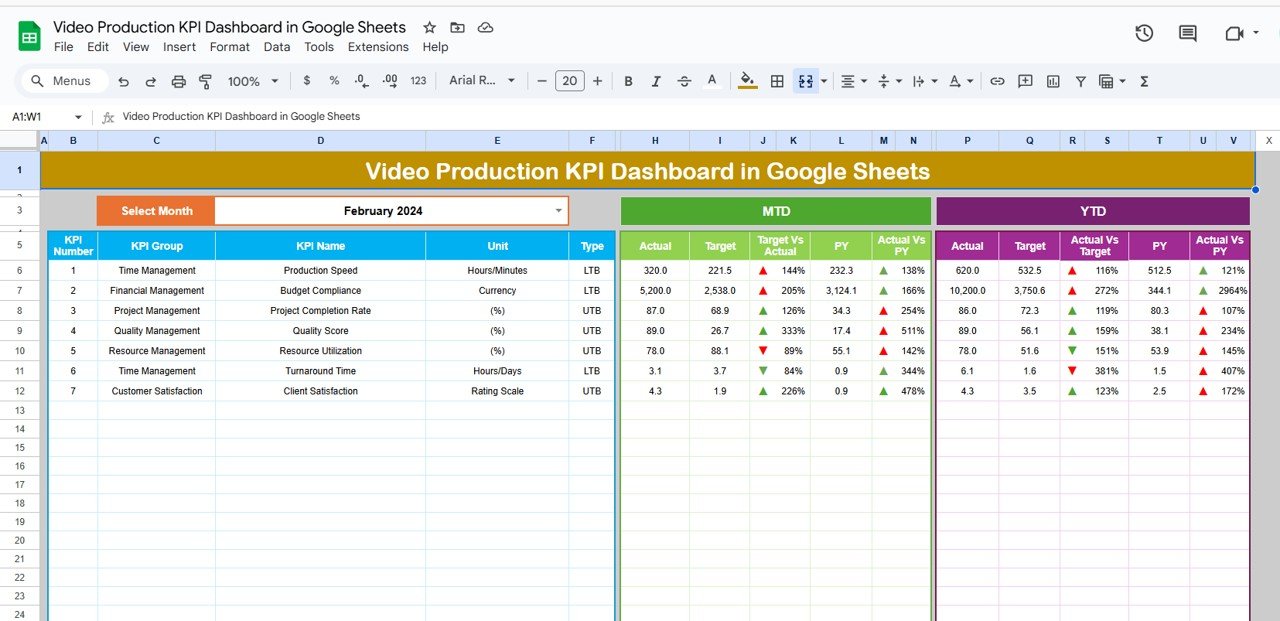Image resolution: width=1280 pixels, height=621 pixels.
Task: Open horizontal align dropdown
Action: point(853,81)
